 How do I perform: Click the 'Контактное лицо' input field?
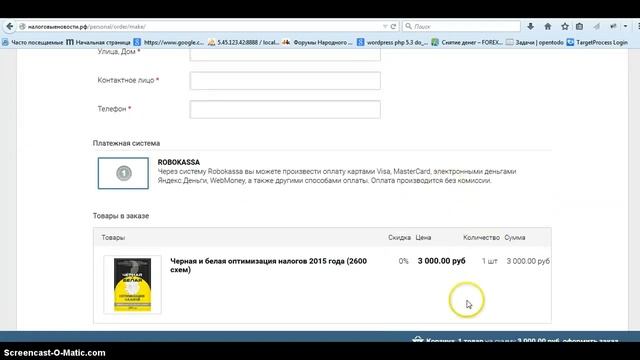point(285,81)
